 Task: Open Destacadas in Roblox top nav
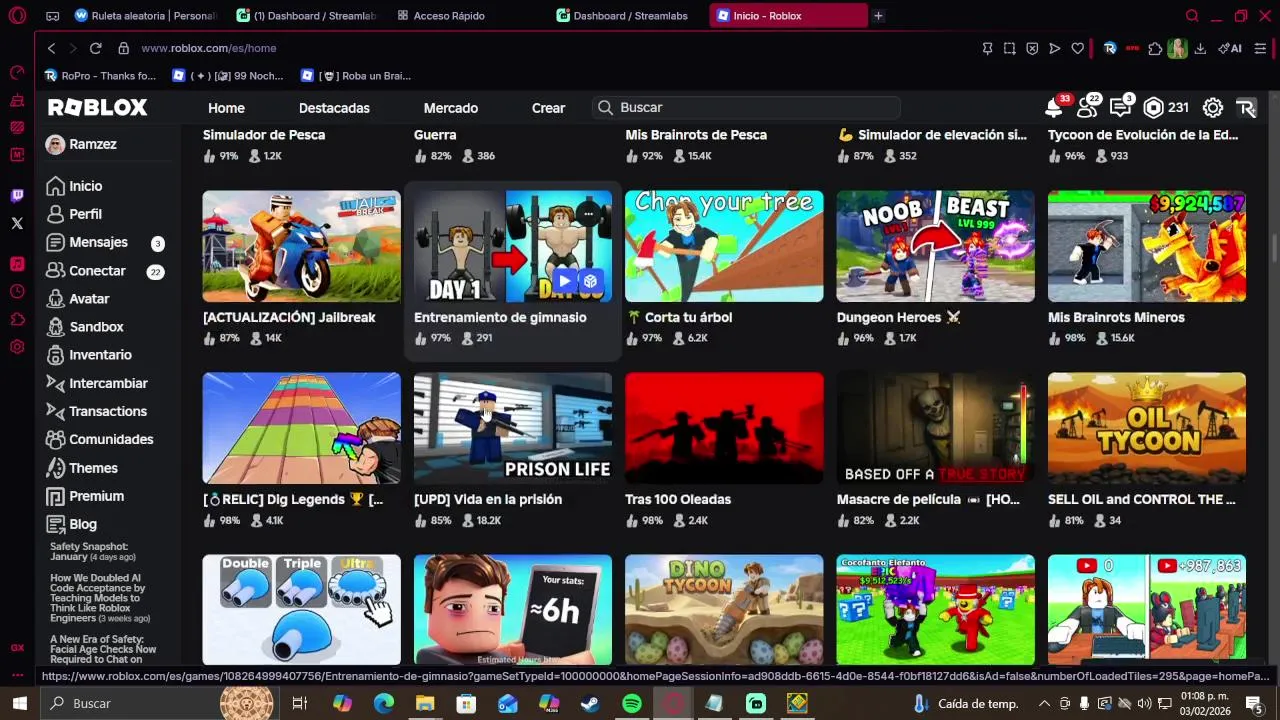[x=334, y=108]
